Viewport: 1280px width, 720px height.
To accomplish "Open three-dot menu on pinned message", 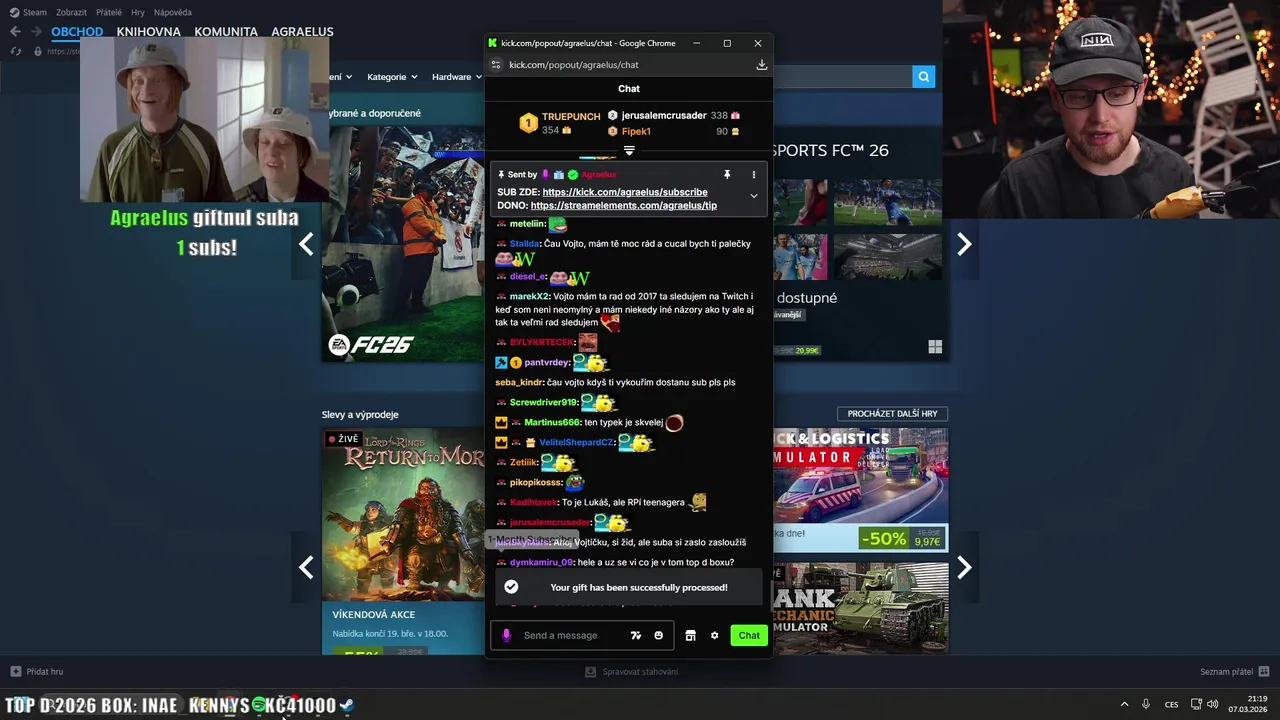I will click(754, 175).
